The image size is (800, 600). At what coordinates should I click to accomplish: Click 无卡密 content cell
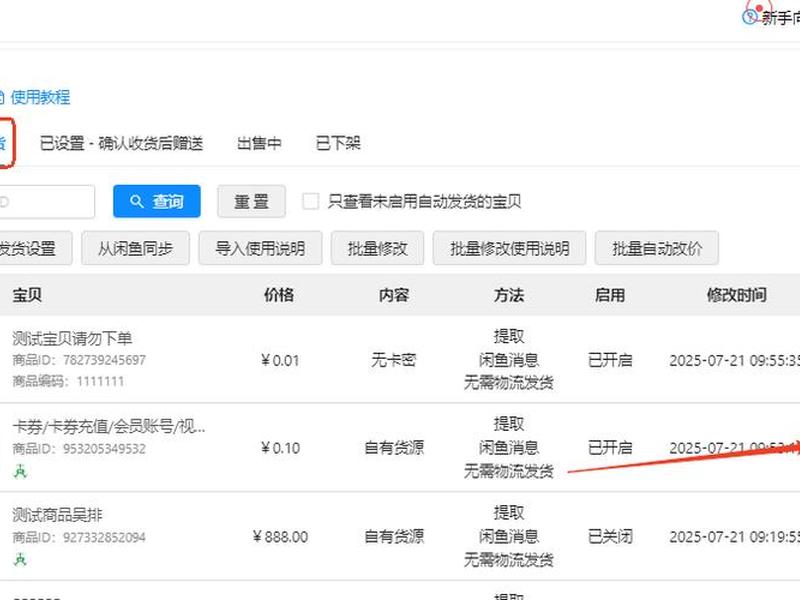tap(394, 361)
